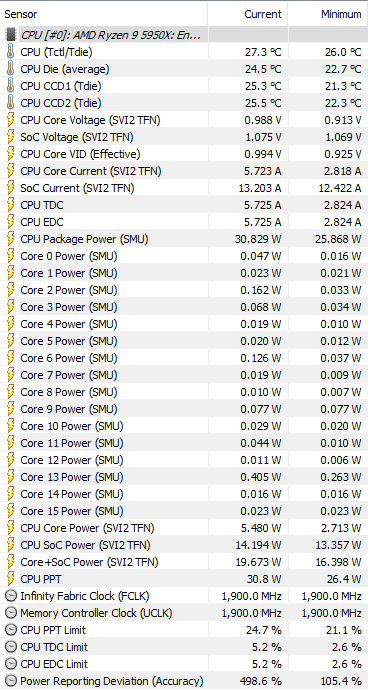This screenshot has height=690, width=368.
Task: Click the Minimum column header
Action: (x=328, y=14)
